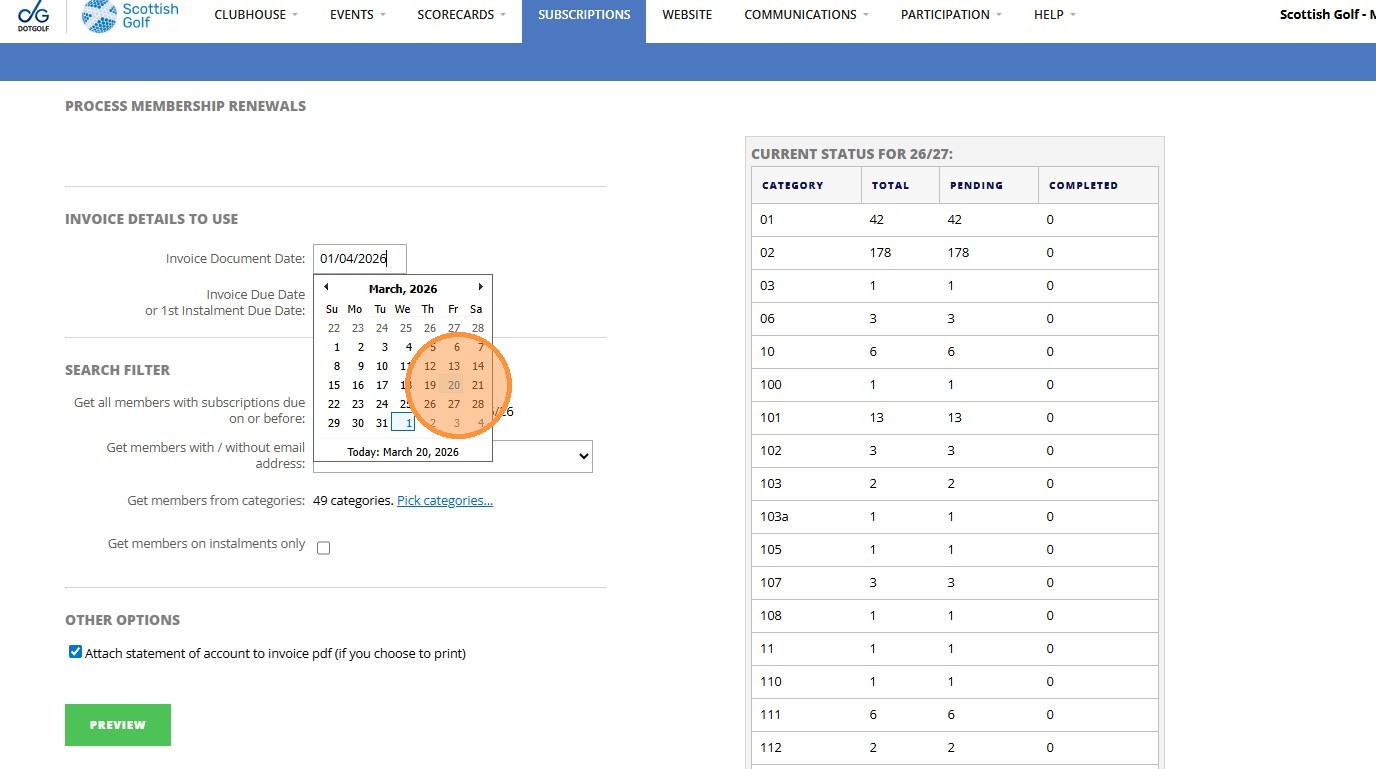The height and width of the screenshot is (769, 1376).
Task: Go to previous month in calendar
Action: 325,287
